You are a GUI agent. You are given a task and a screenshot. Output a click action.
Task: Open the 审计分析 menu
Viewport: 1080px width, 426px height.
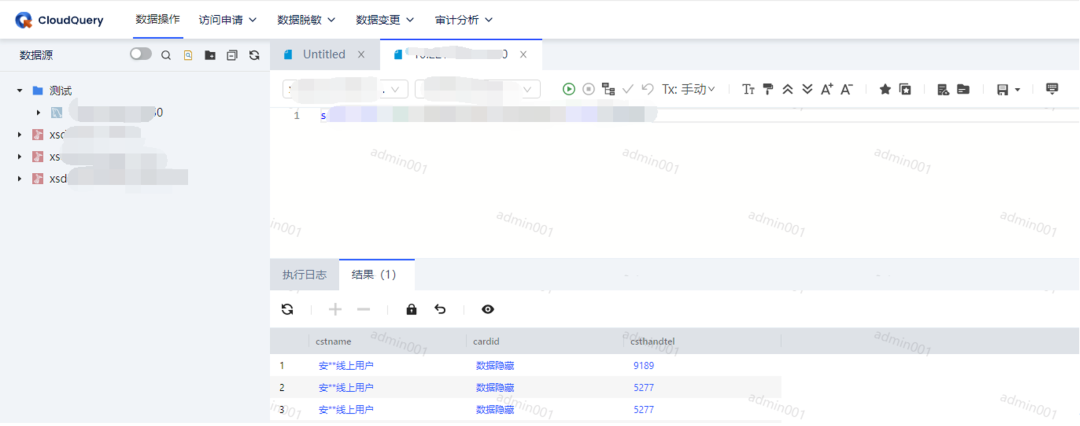[464, 20]
